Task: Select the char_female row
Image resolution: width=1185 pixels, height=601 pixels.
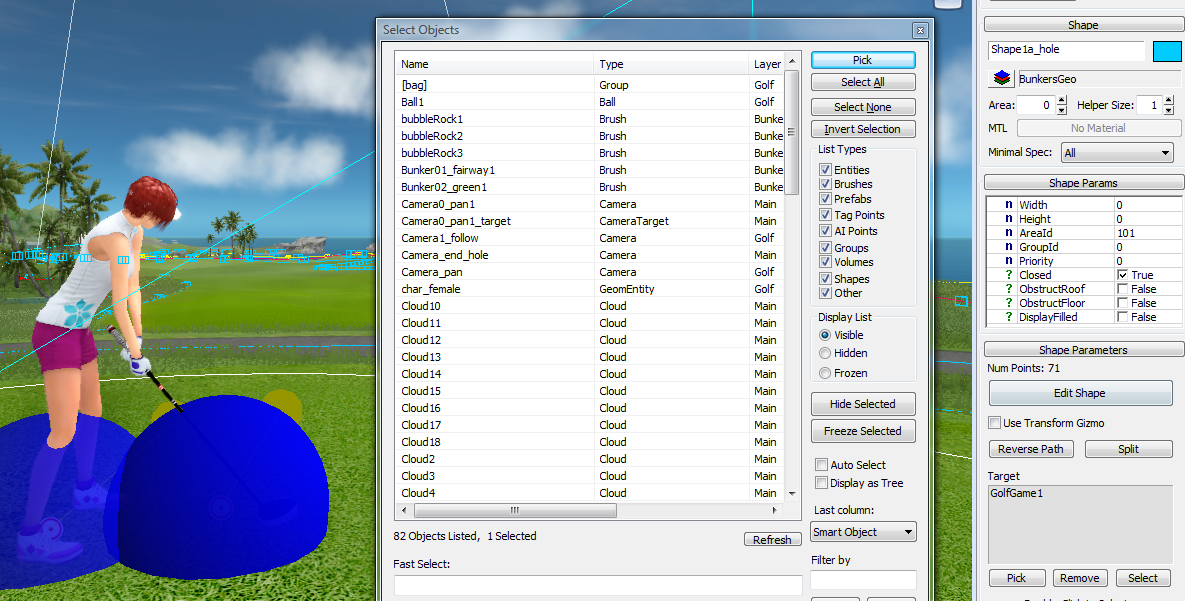Action: point(590,289)
